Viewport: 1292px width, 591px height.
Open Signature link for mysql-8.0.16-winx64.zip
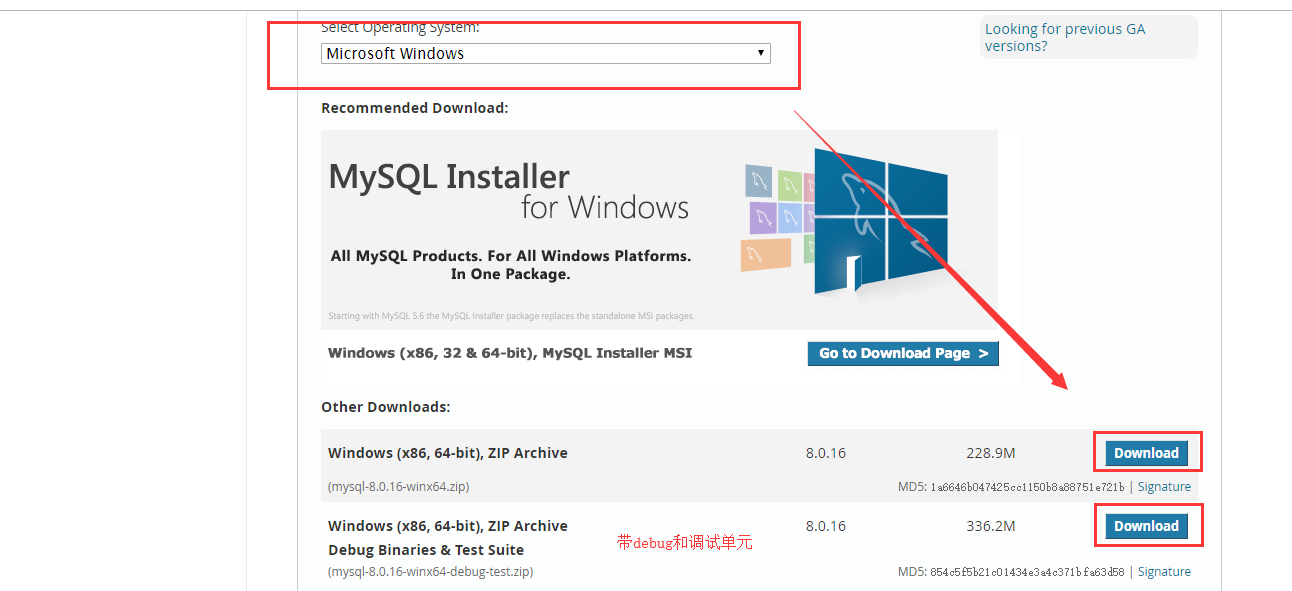(1164, 487)
